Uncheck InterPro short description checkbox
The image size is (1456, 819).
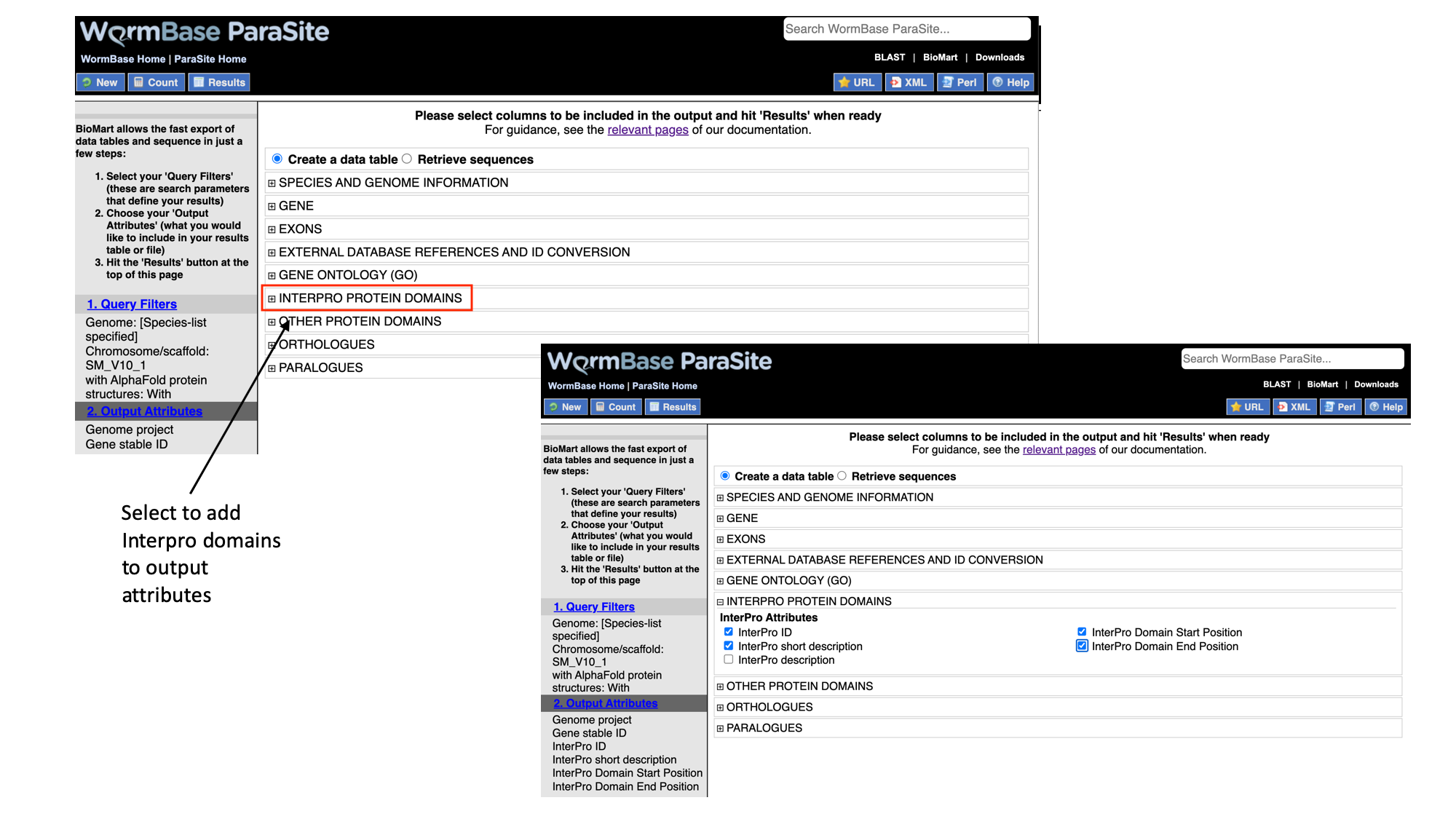pos(729,646)
